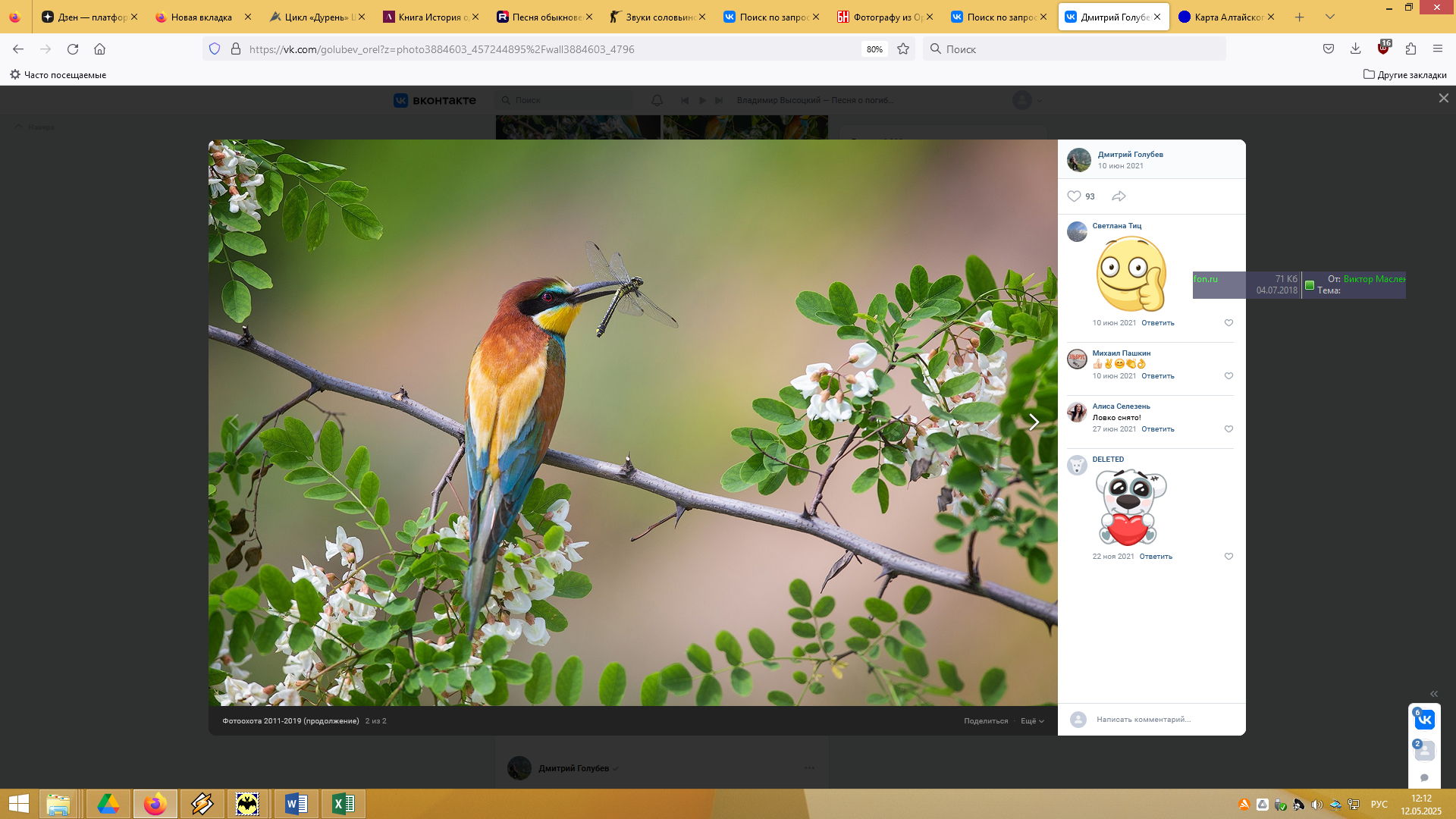Open Дмитрий Голубев profile link
The image size is (1456, 819).
(x=1130, y=155)
